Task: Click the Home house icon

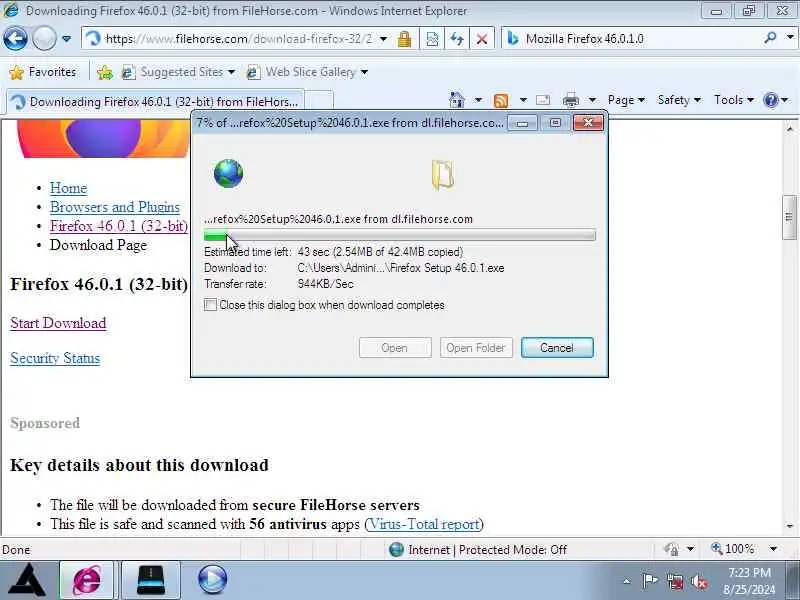Action: 457,100
